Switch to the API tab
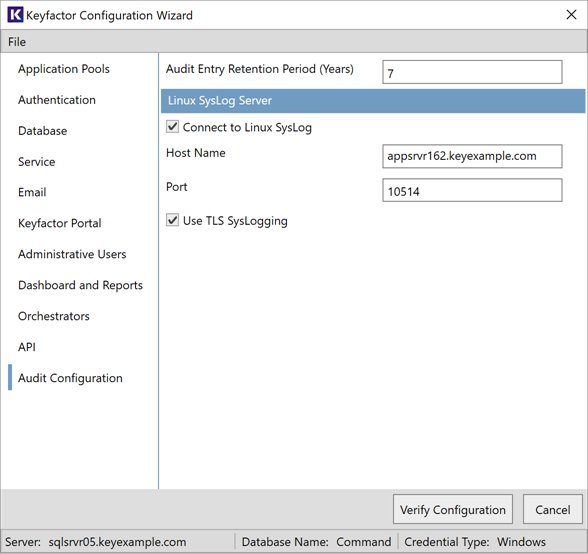 click(27, 347)
